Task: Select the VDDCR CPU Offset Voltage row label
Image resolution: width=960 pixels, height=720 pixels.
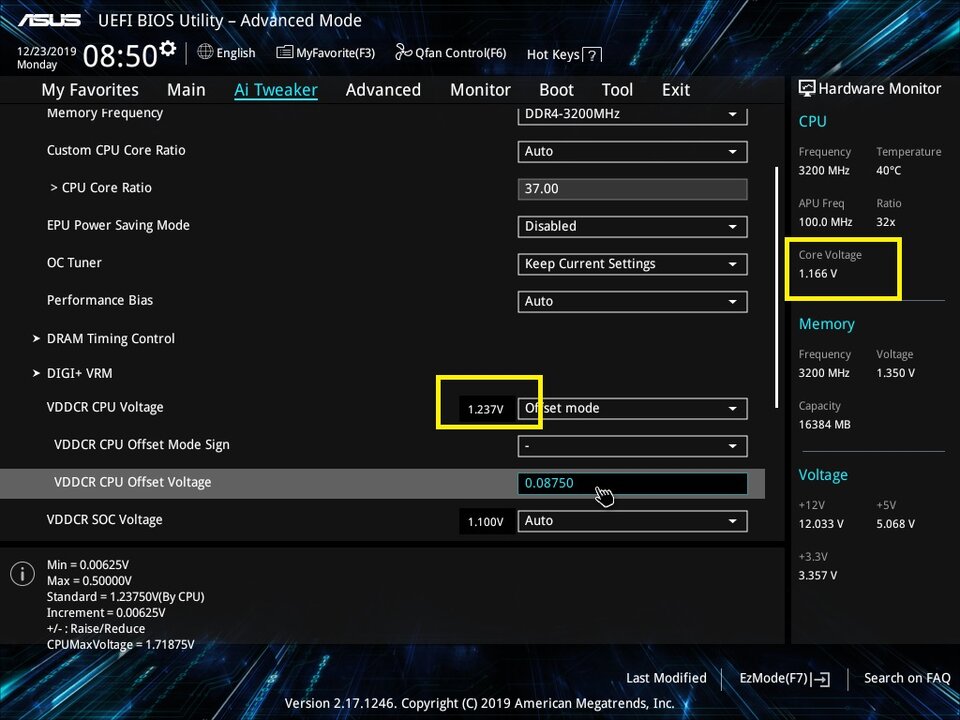Action: (x=132, y=482)
